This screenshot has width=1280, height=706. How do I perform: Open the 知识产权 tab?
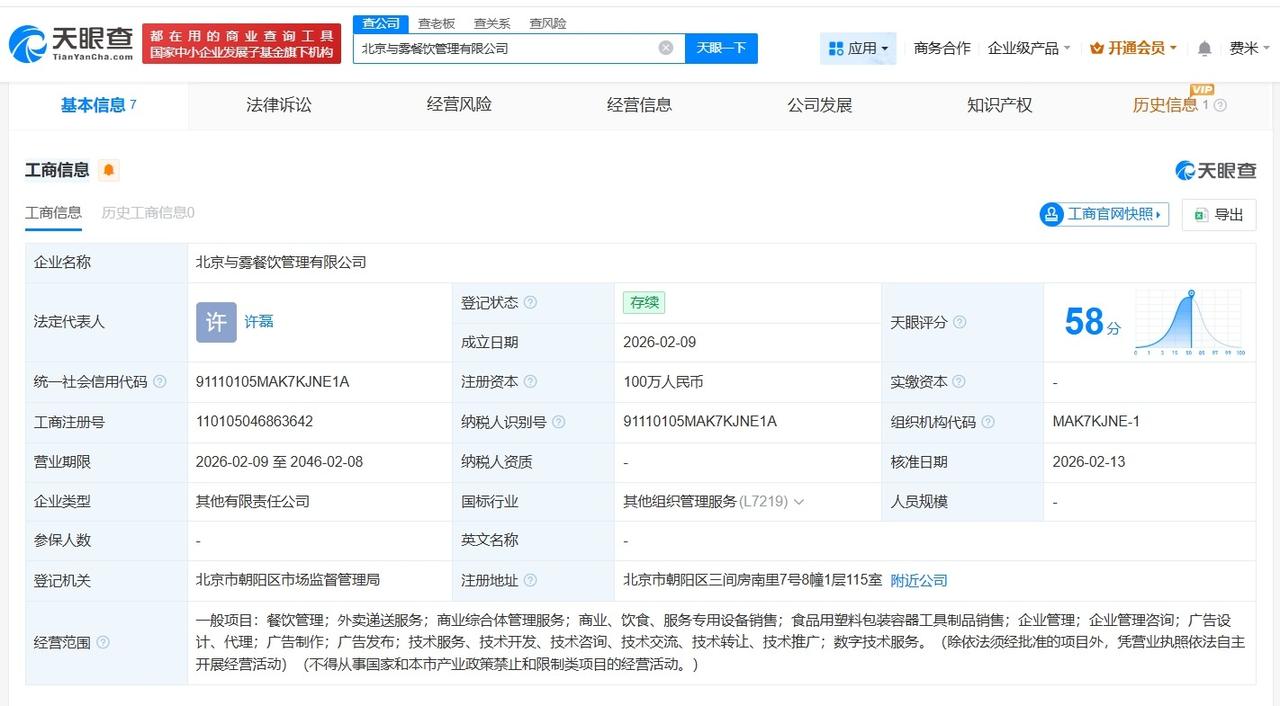pos(999,105)
